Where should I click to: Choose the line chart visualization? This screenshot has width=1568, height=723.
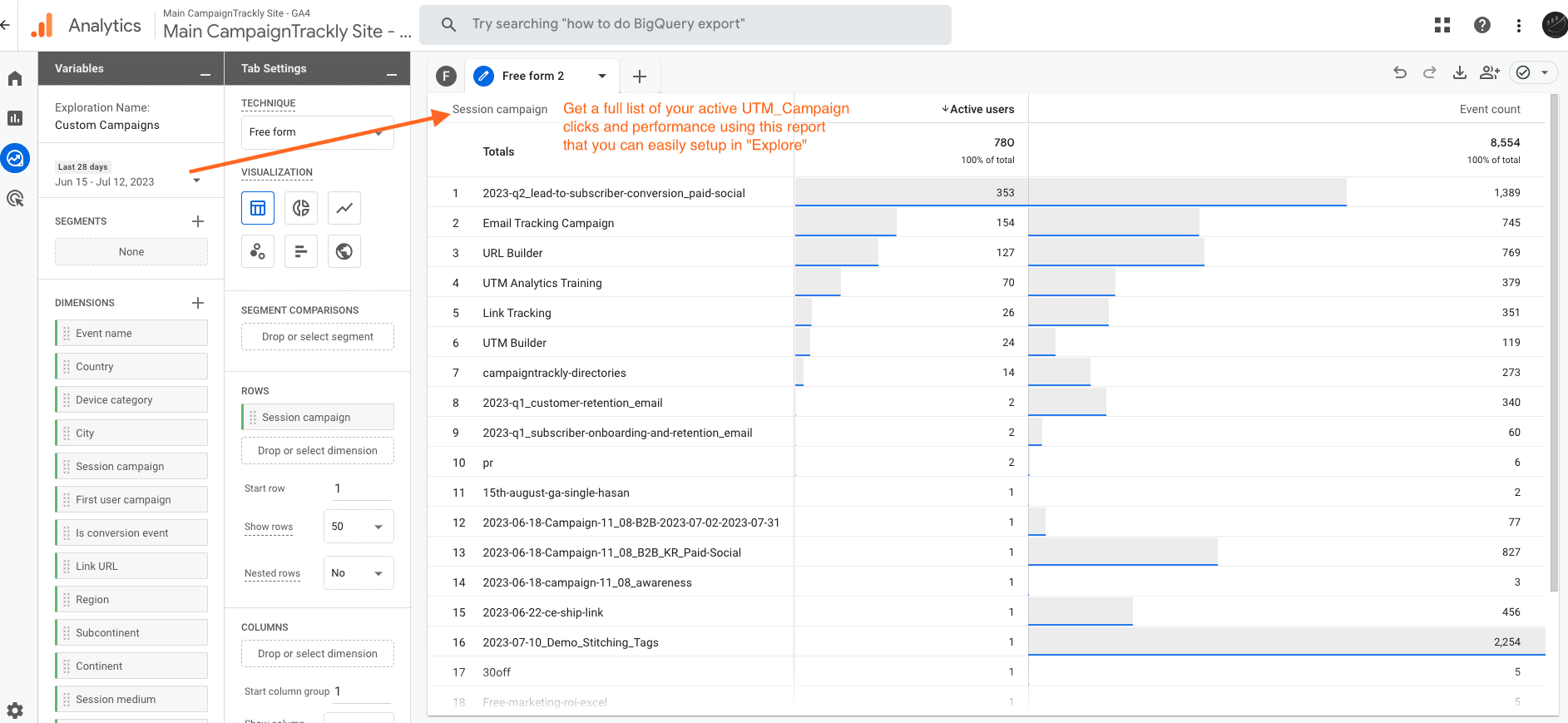pyautogui.click(x=344, y=208)
